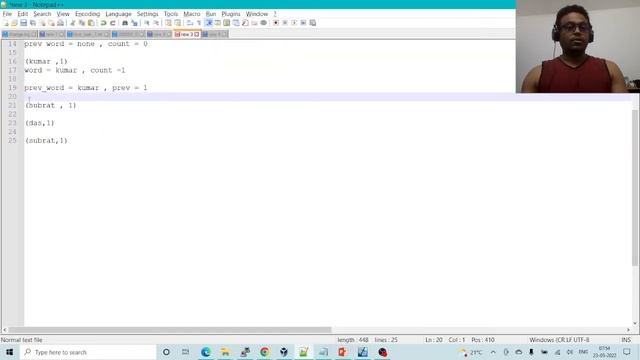Click the horizontal scrollbar thumb in the editor

pyautogui.click(x=170, y=329)
